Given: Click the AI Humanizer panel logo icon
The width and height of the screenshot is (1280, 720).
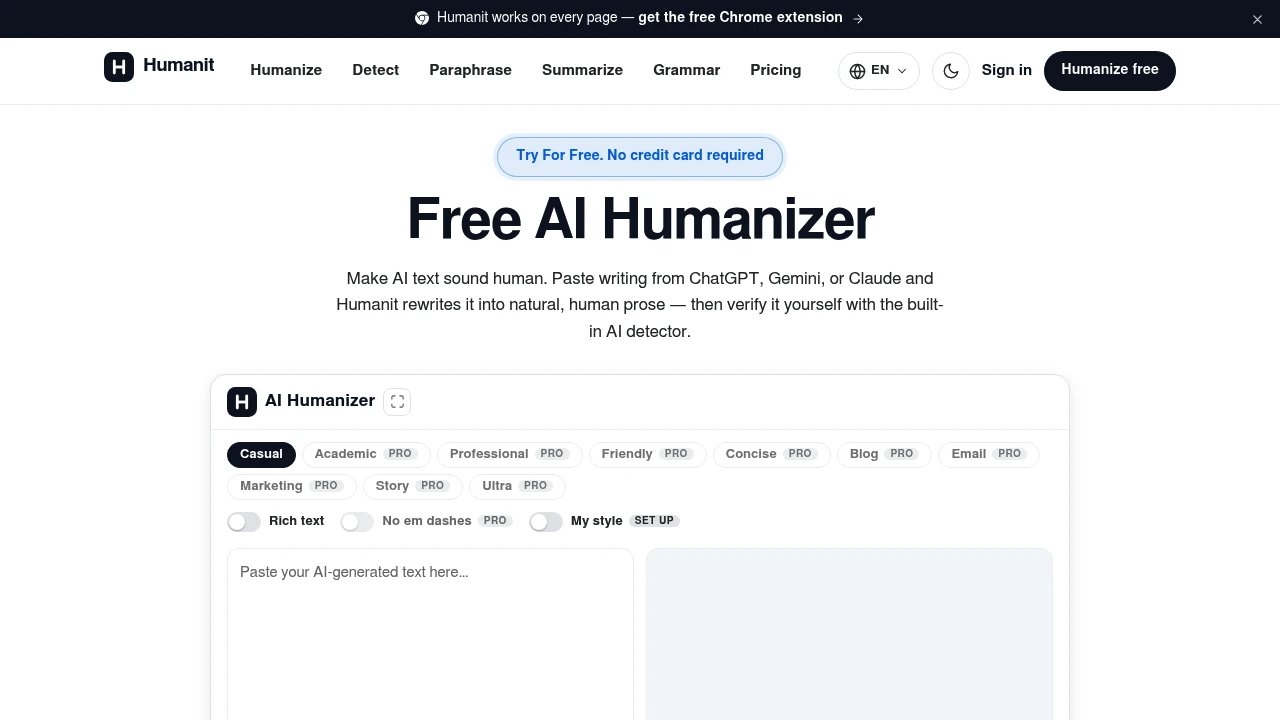Looking at the screenshot, I should point(242,402).
